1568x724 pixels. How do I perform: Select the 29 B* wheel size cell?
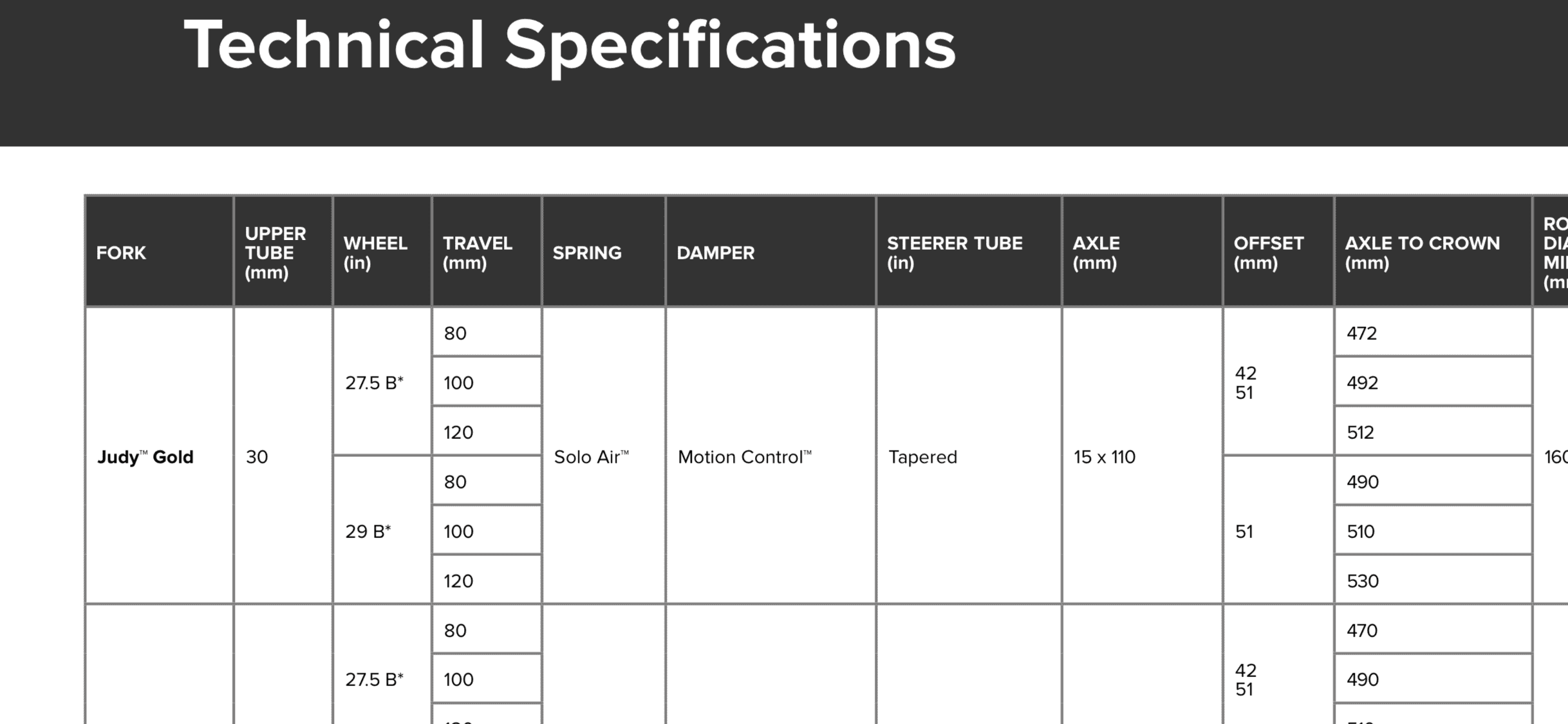tap(382, 531)
